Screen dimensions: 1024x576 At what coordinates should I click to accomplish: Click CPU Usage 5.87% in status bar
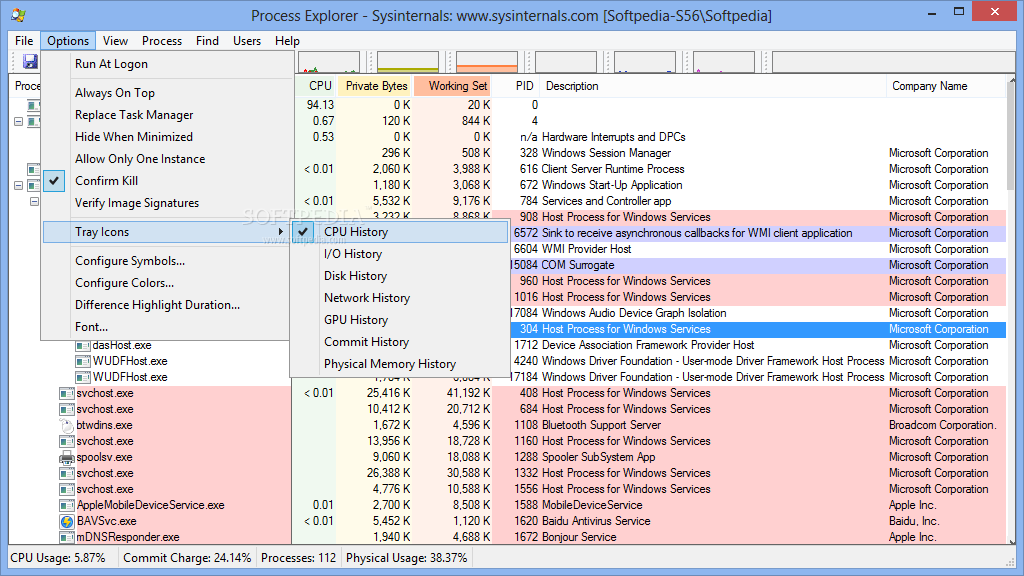pos(58,558)
